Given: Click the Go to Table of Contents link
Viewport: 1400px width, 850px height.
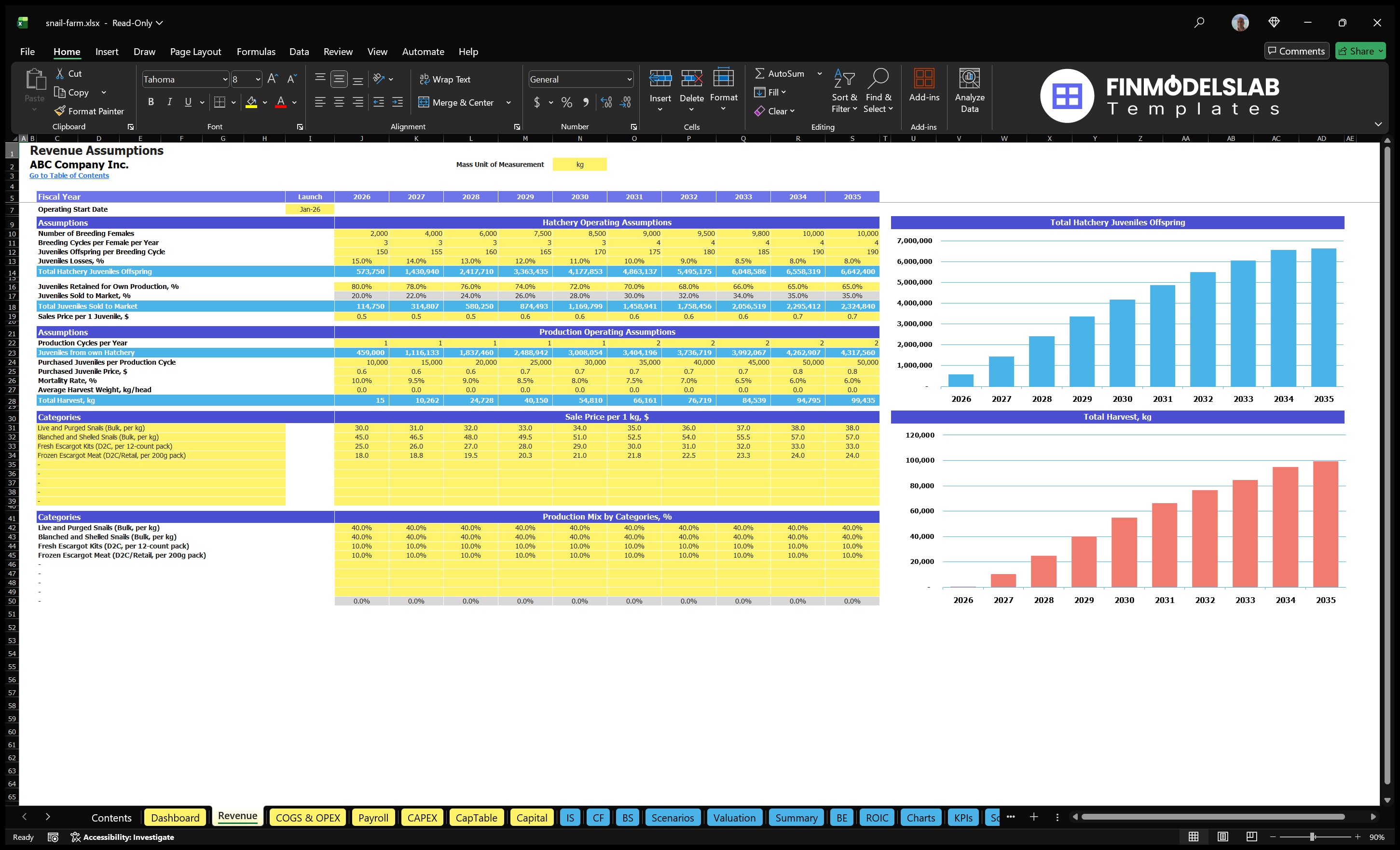Looking at the screenshot, I should [x=69, y=175].
